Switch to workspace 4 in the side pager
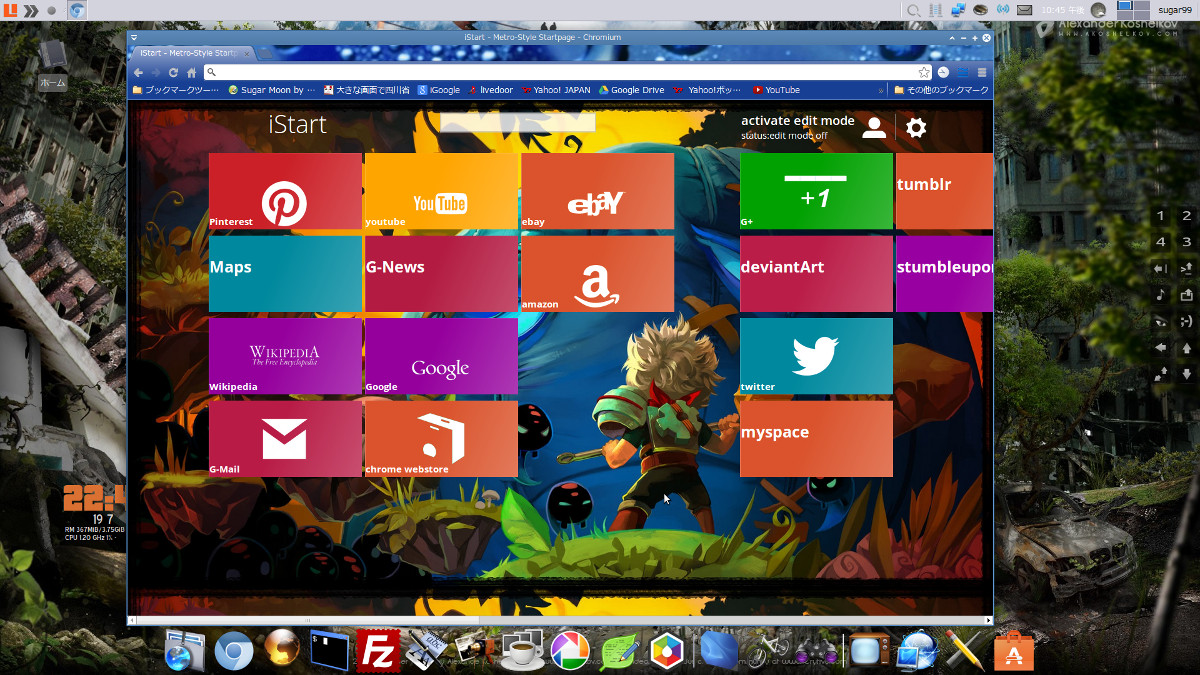The image size is (1200, 675). pyautogui.click(x=1161, y=242)
